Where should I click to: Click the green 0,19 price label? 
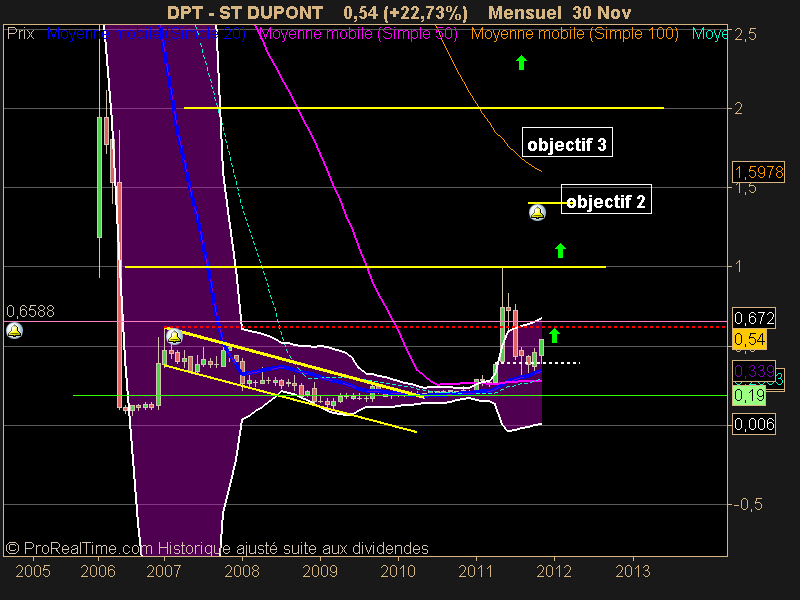pyautogui.click(x=749, y=395)
